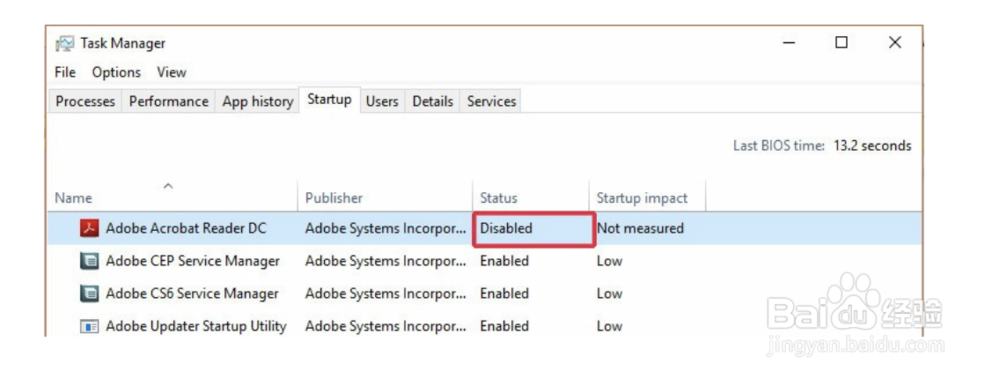Image resolution: width=1000 pixels, height=379 pixels.
Task: Open the Options menu
Action: (x=116, y=72)
